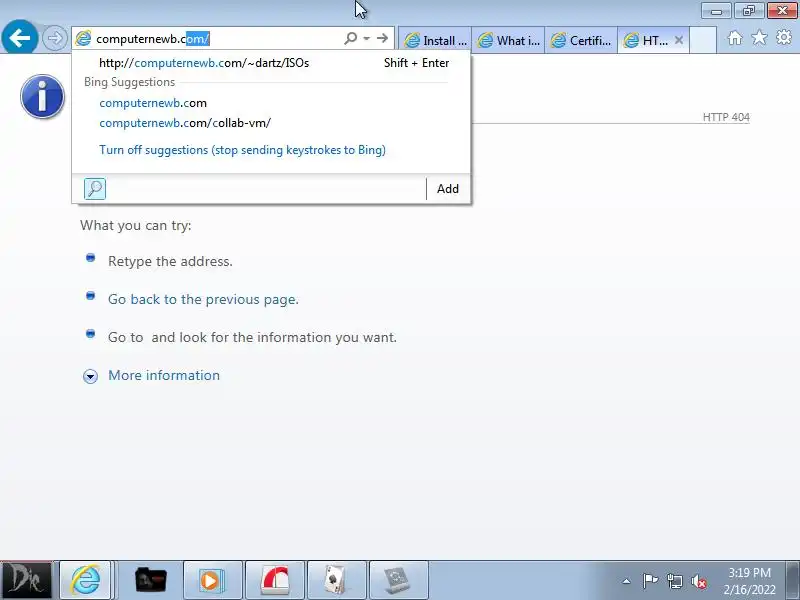The height and width of the screenshot is (600, 800).
Task: Open the Tools gear menu
Action: point(784,37)
